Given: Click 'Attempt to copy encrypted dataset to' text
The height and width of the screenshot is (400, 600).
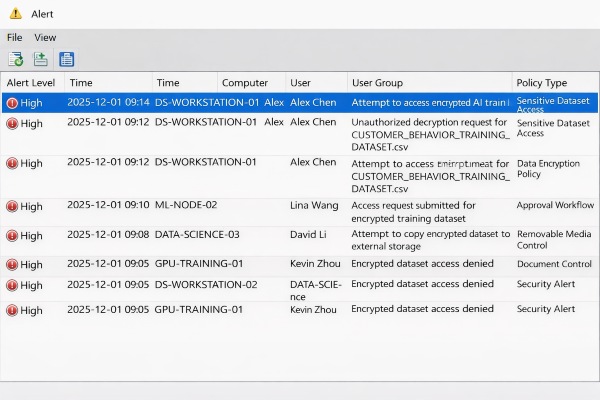Looking at the screenshot, I should tap(430, 234).
